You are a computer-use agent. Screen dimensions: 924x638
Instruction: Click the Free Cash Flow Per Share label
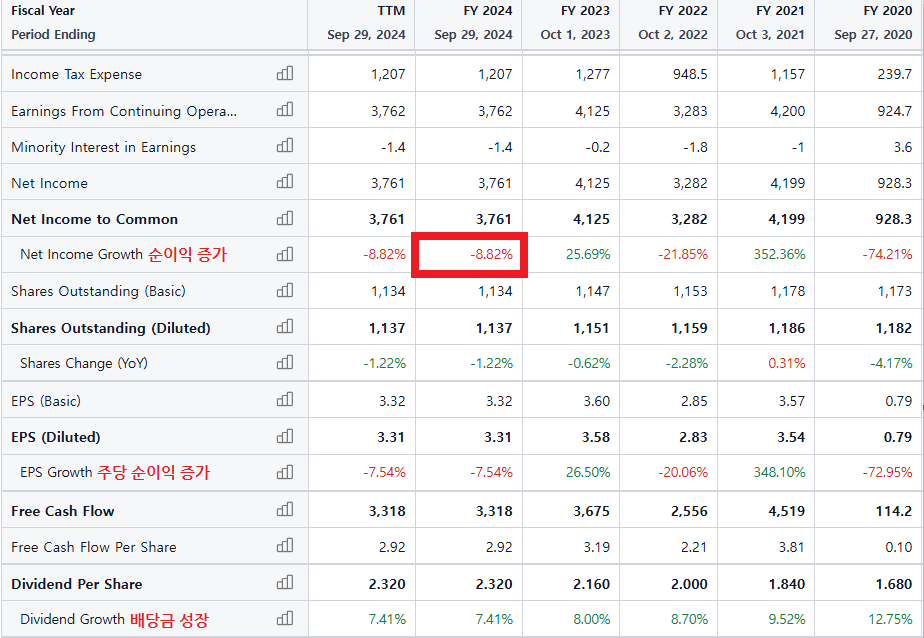[x=94, y=547]
